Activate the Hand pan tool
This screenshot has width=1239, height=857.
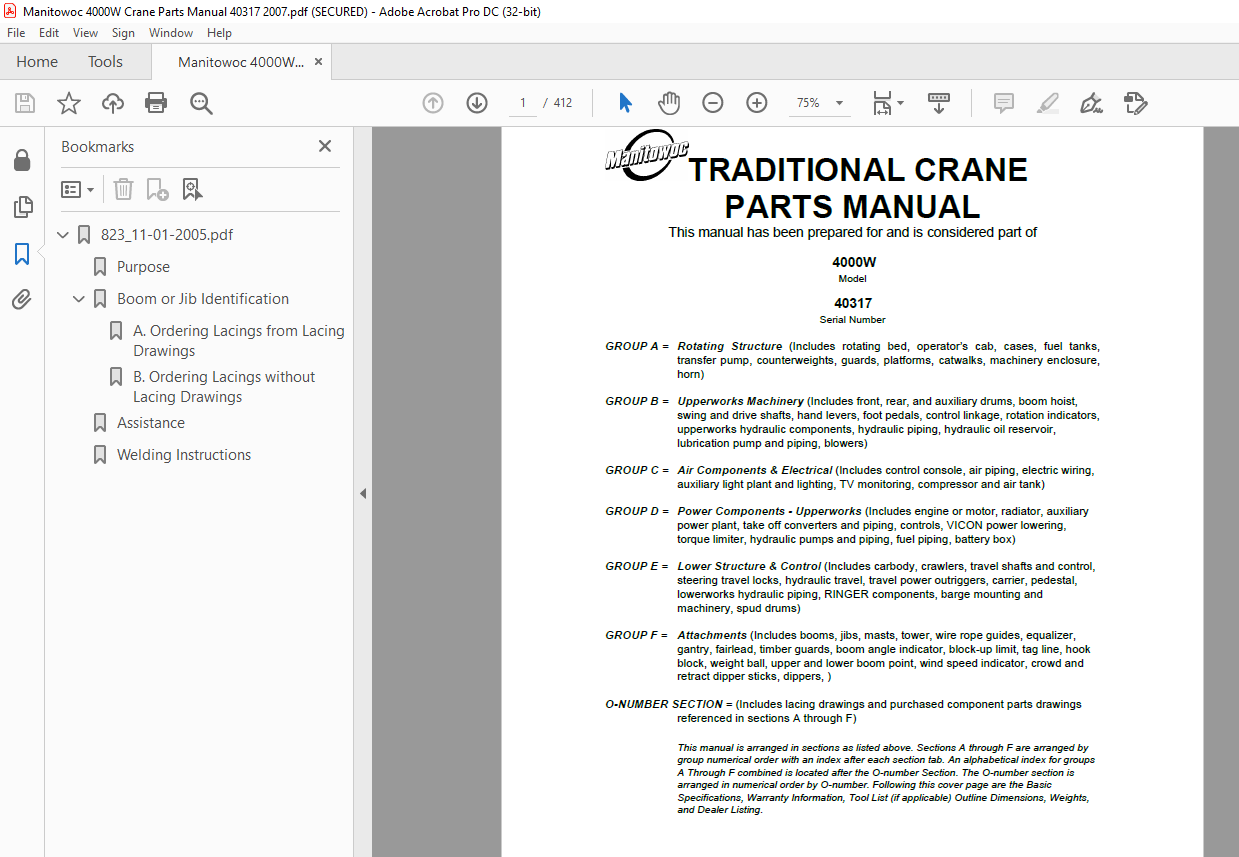[669, 103]
